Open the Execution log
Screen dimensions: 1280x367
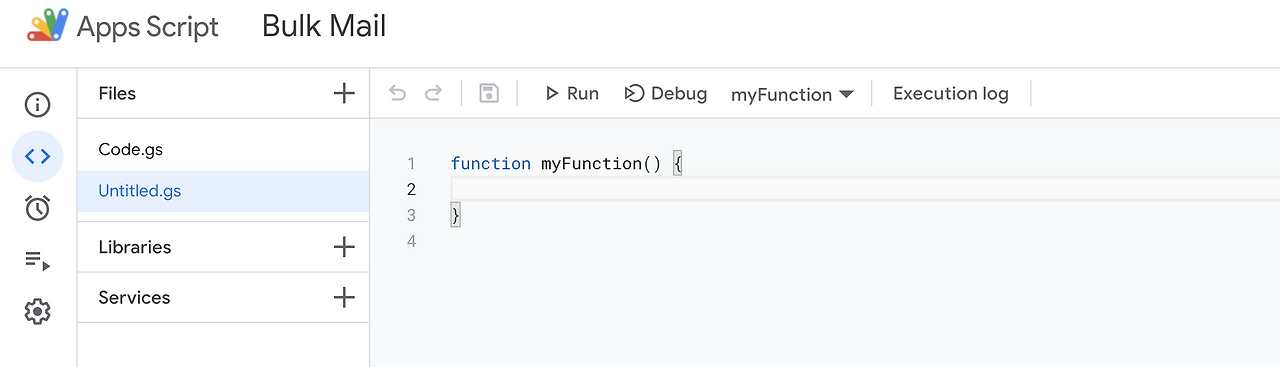click(x=951, y=94)
